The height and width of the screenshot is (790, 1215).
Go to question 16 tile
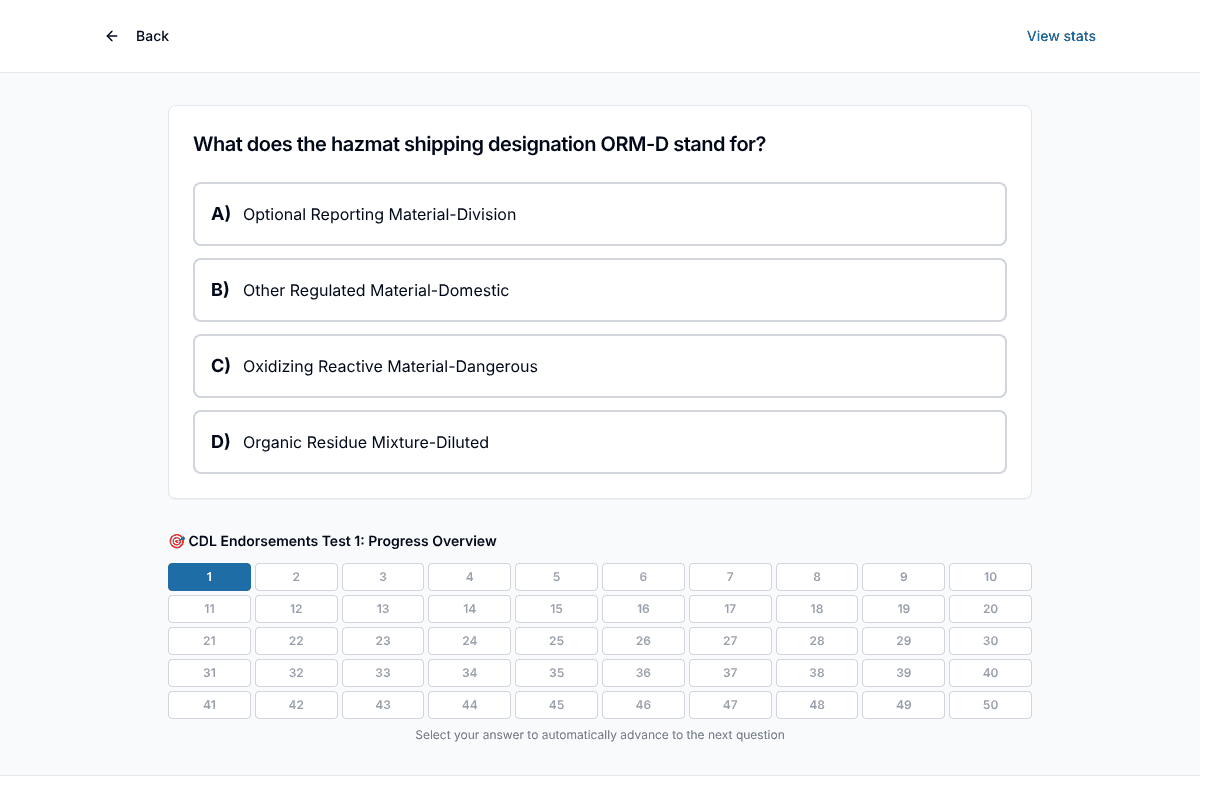point(643,609)
